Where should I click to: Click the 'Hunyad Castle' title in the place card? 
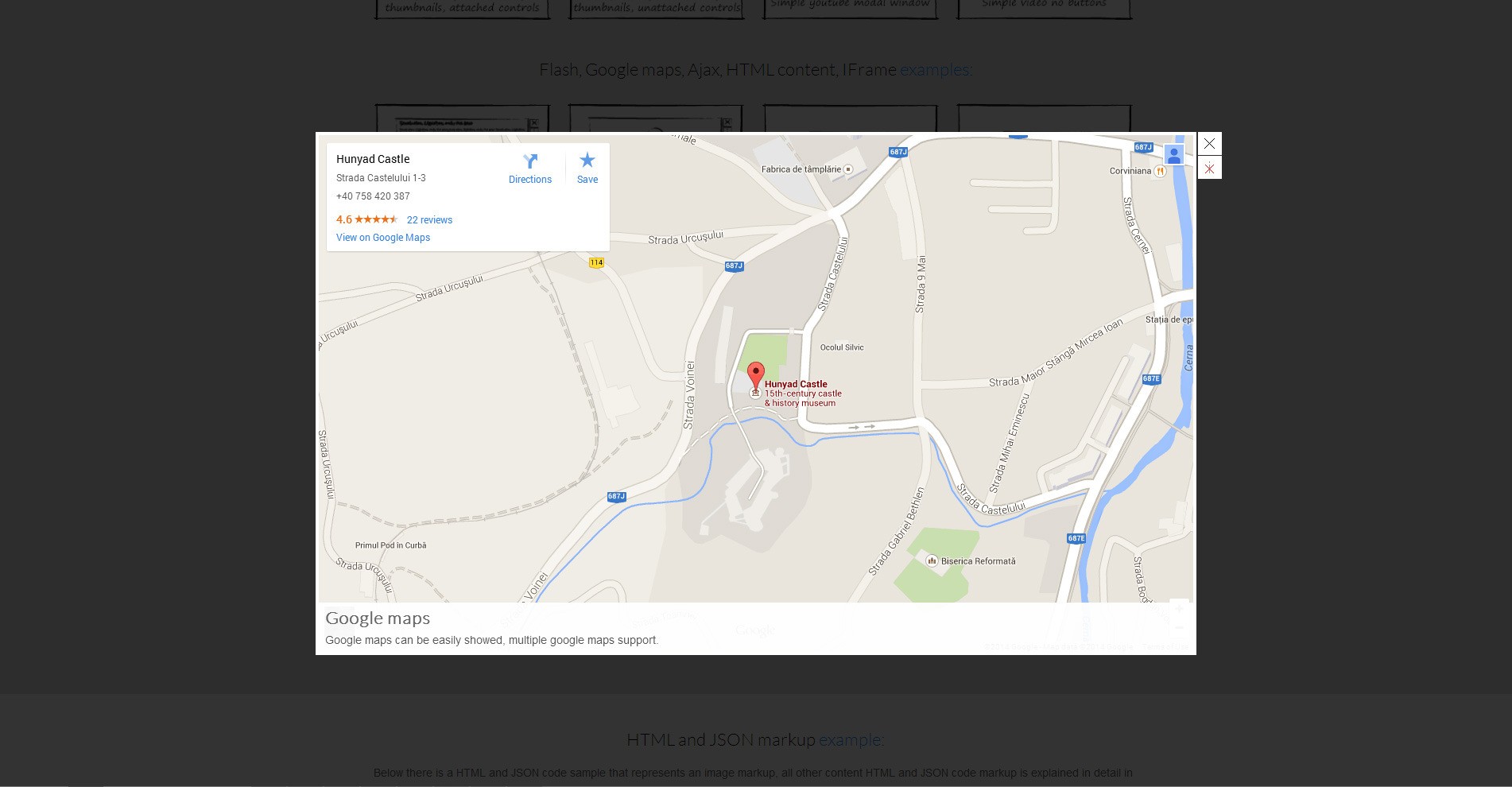(373, 159)
